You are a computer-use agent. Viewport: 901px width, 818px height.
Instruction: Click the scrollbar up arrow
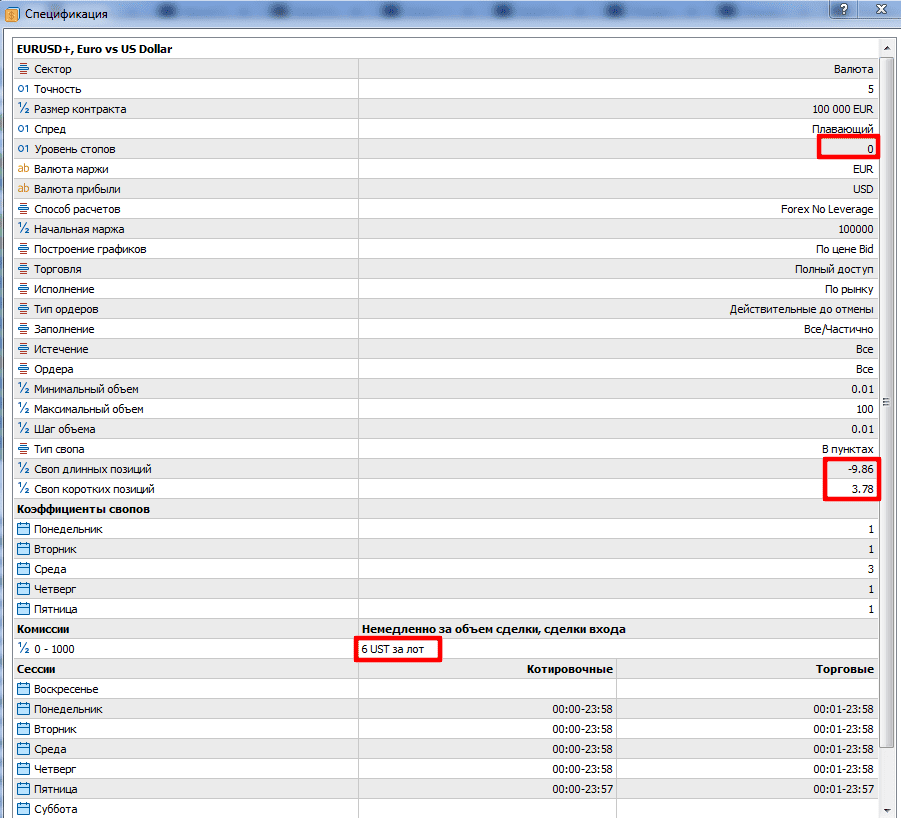pos(887,48)
